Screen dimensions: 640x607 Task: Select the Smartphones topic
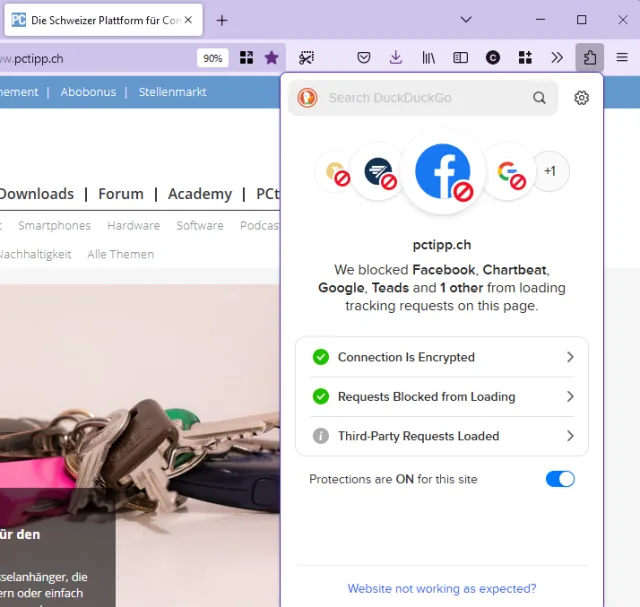tap(54, 225)
